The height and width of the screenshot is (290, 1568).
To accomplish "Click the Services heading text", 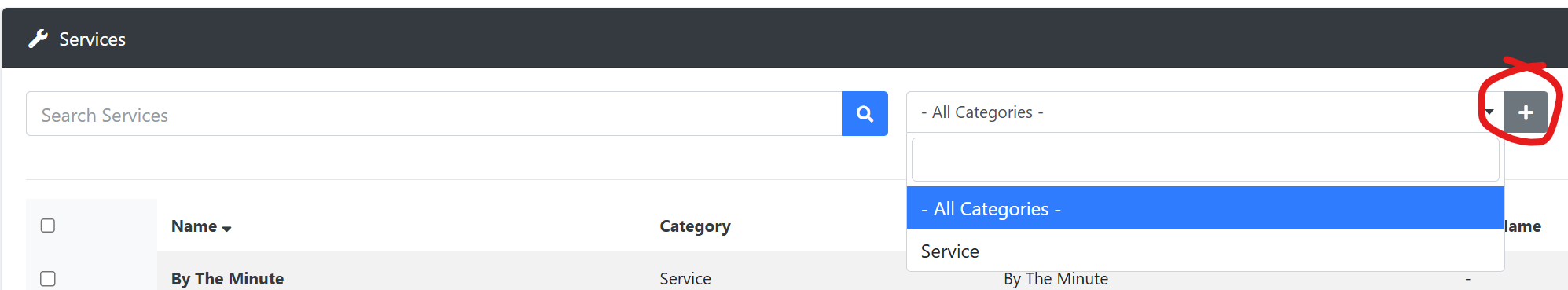I will [92, 39].
